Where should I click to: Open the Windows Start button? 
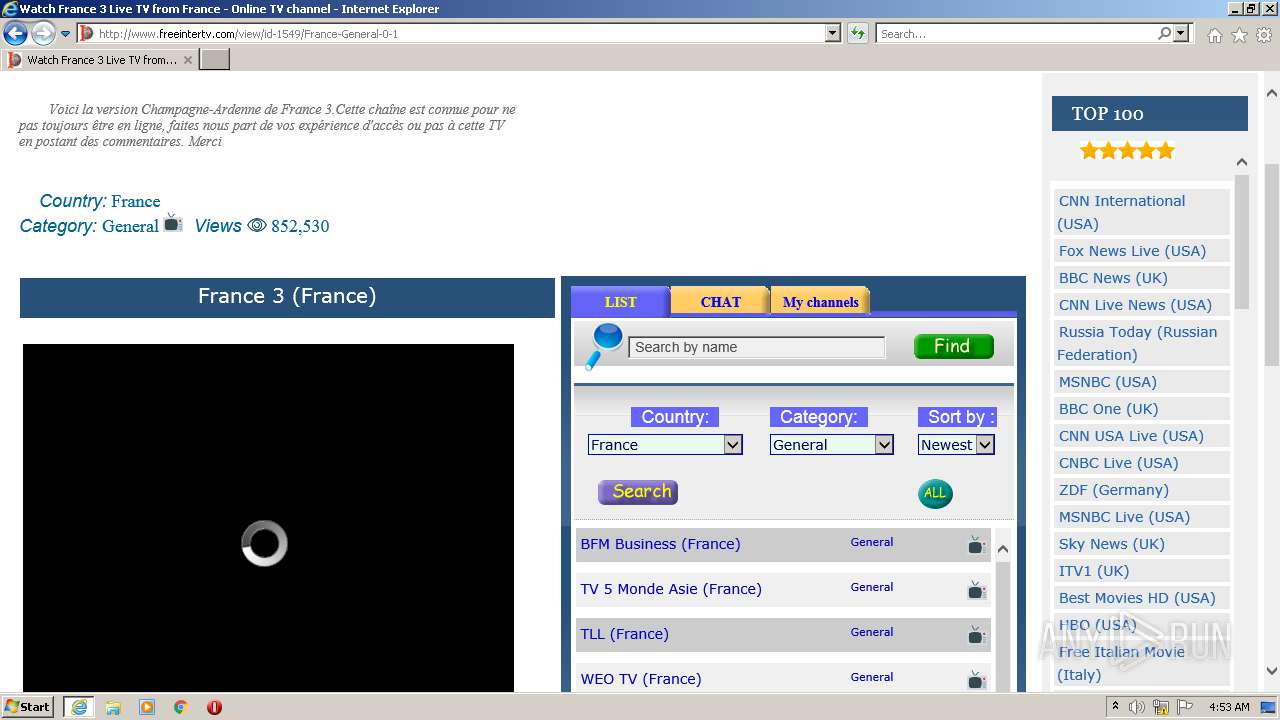point(28,707)
